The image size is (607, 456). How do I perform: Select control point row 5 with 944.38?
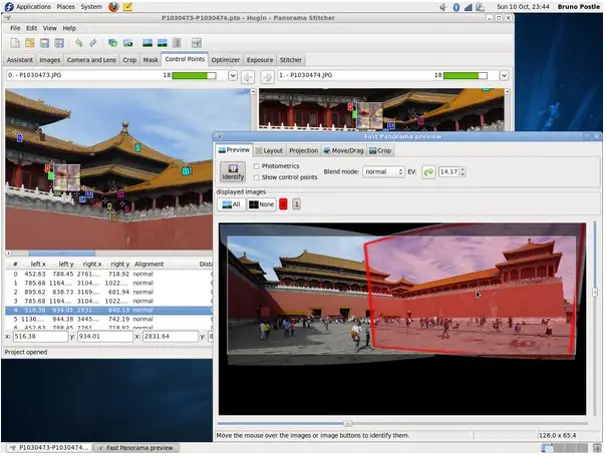tap(109, 319)
